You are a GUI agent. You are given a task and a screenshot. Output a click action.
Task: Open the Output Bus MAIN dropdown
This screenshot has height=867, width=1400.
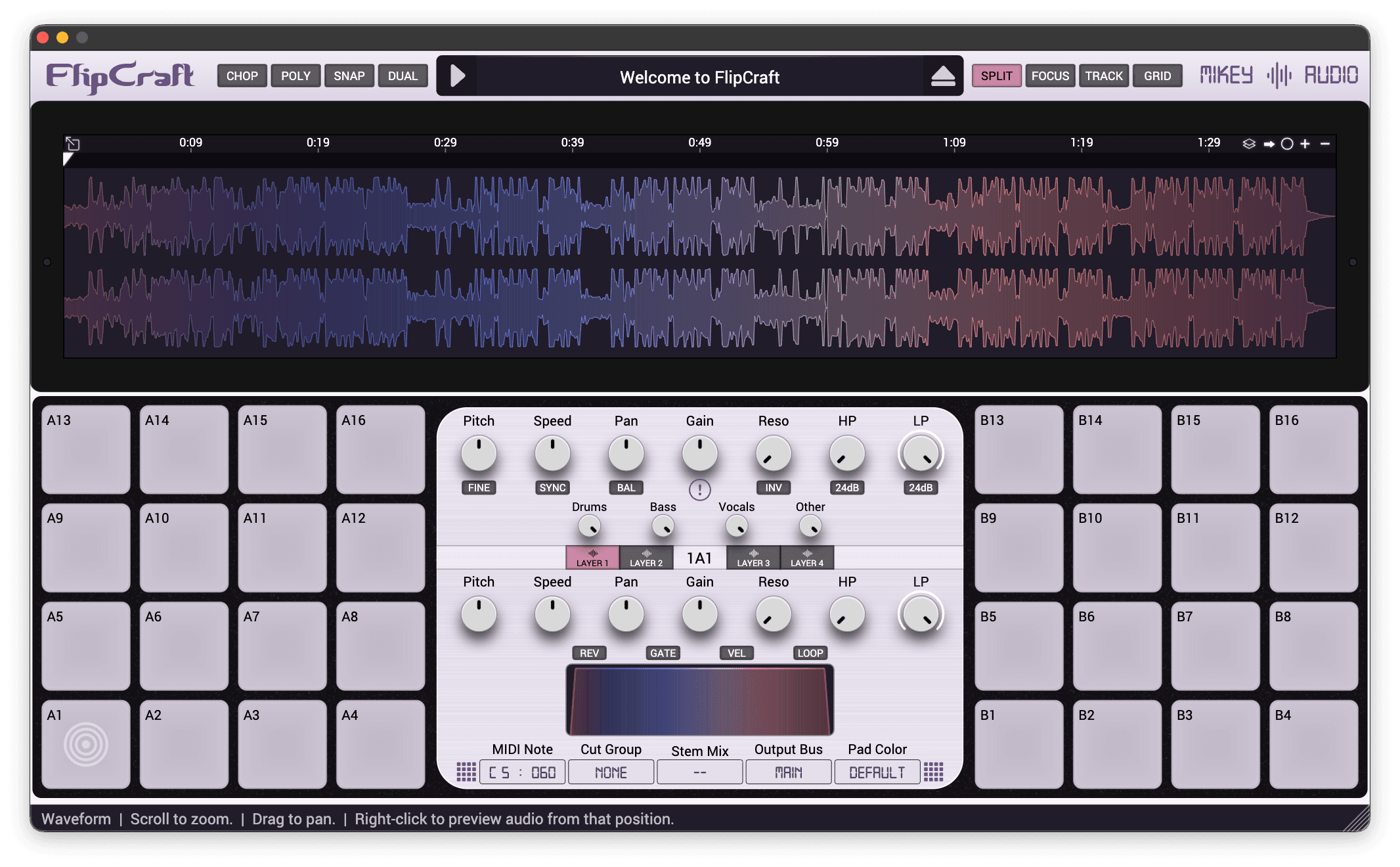[x=788, y=772]
